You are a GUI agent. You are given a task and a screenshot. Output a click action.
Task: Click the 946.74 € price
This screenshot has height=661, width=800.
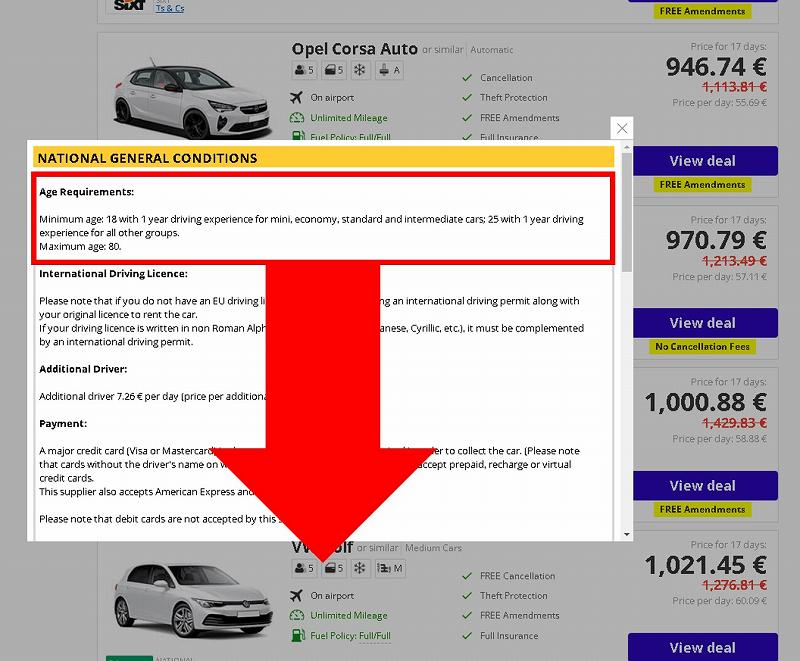pos(716,67)
